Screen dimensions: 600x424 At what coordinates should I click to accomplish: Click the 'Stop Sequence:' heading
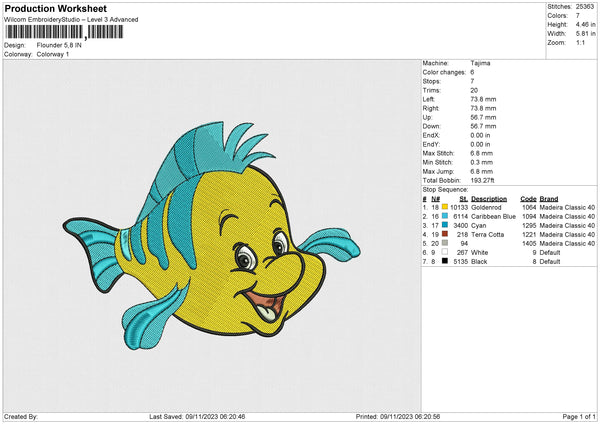click(x=445, y=190)
